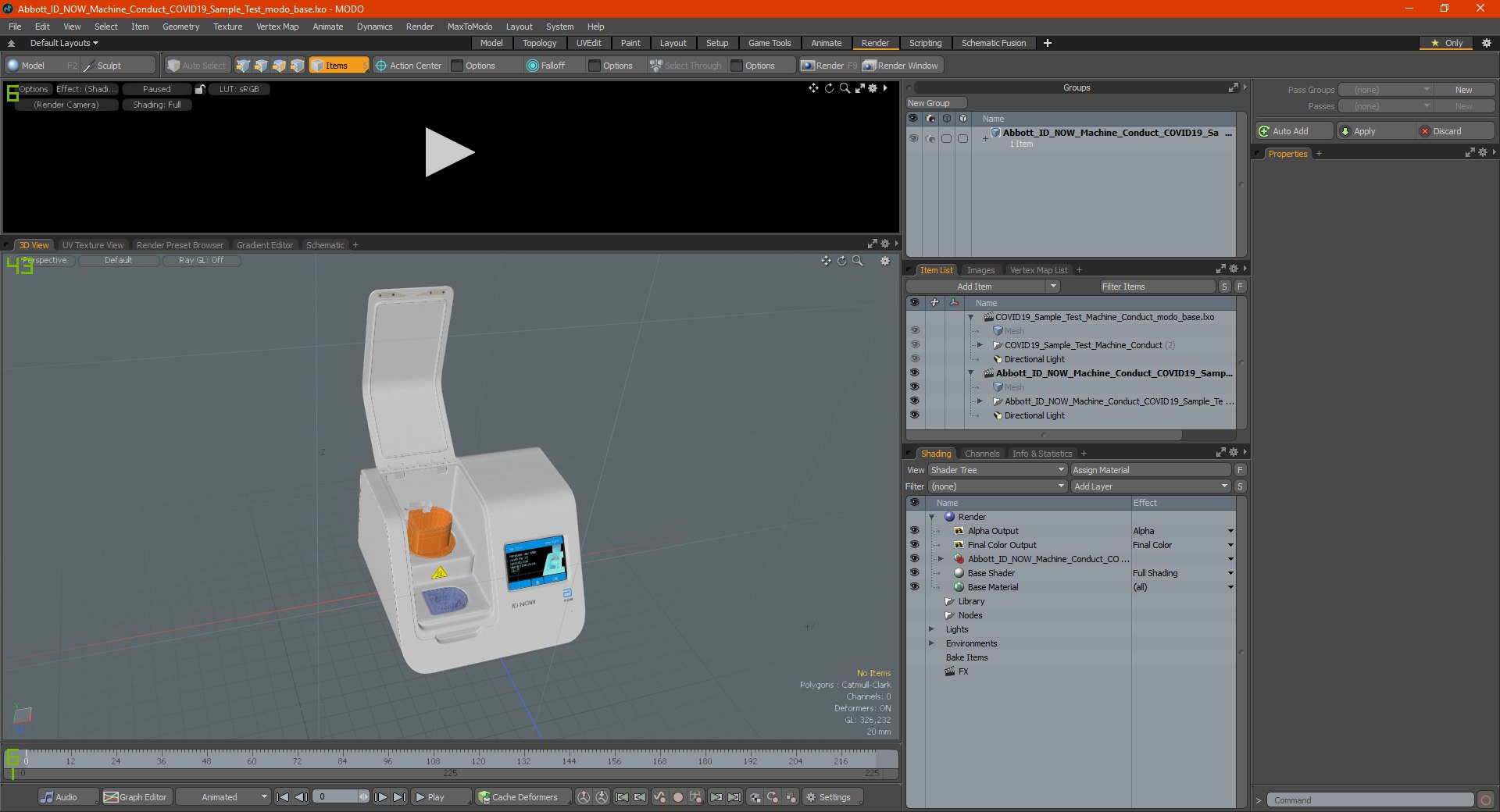The width and height of the screenshot is (1500, 812).
Task: Collapse the Render tree node
Action: click(931, 517)
